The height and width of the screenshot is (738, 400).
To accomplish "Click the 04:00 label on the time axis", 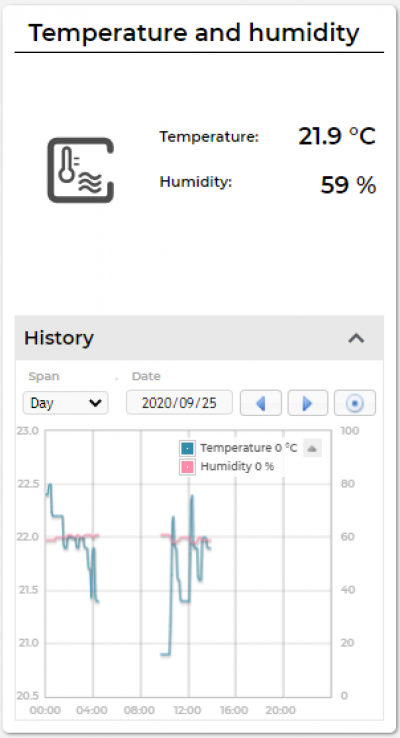I will pos(92,710).
